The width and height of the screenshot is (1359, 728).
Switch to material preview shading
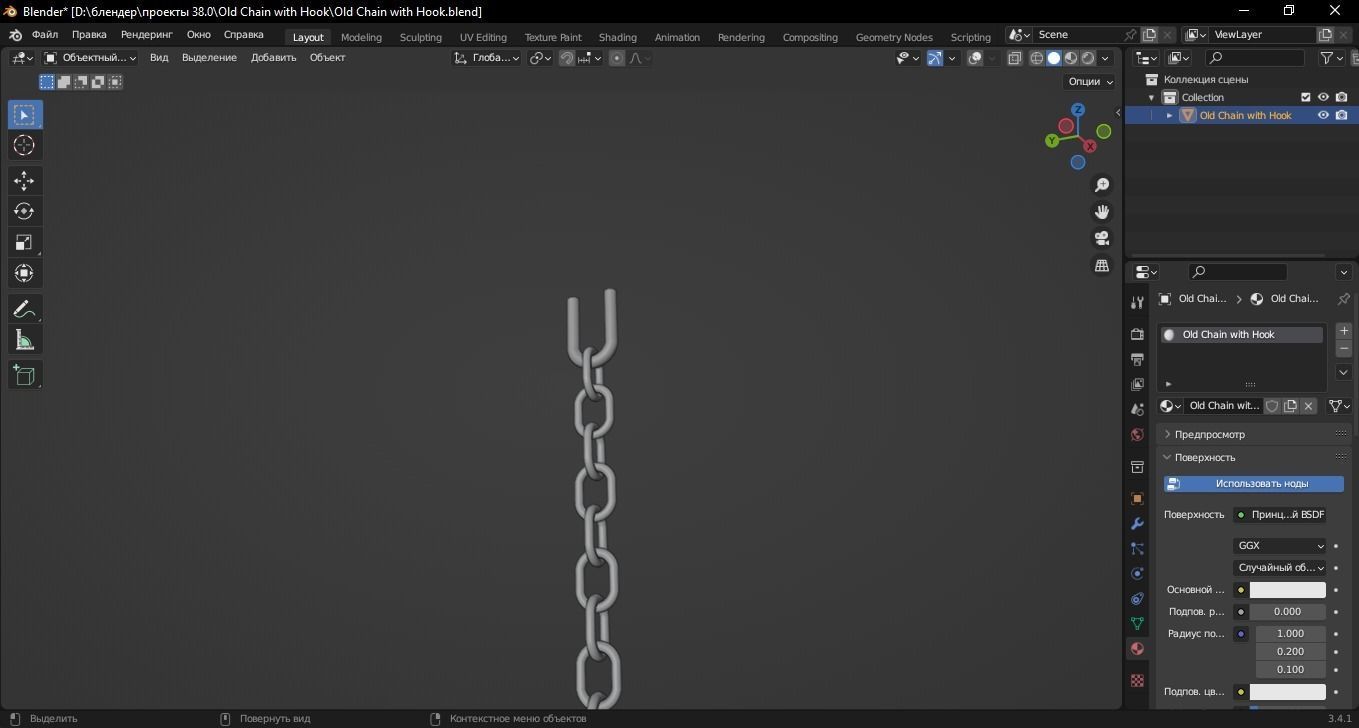1071,58
